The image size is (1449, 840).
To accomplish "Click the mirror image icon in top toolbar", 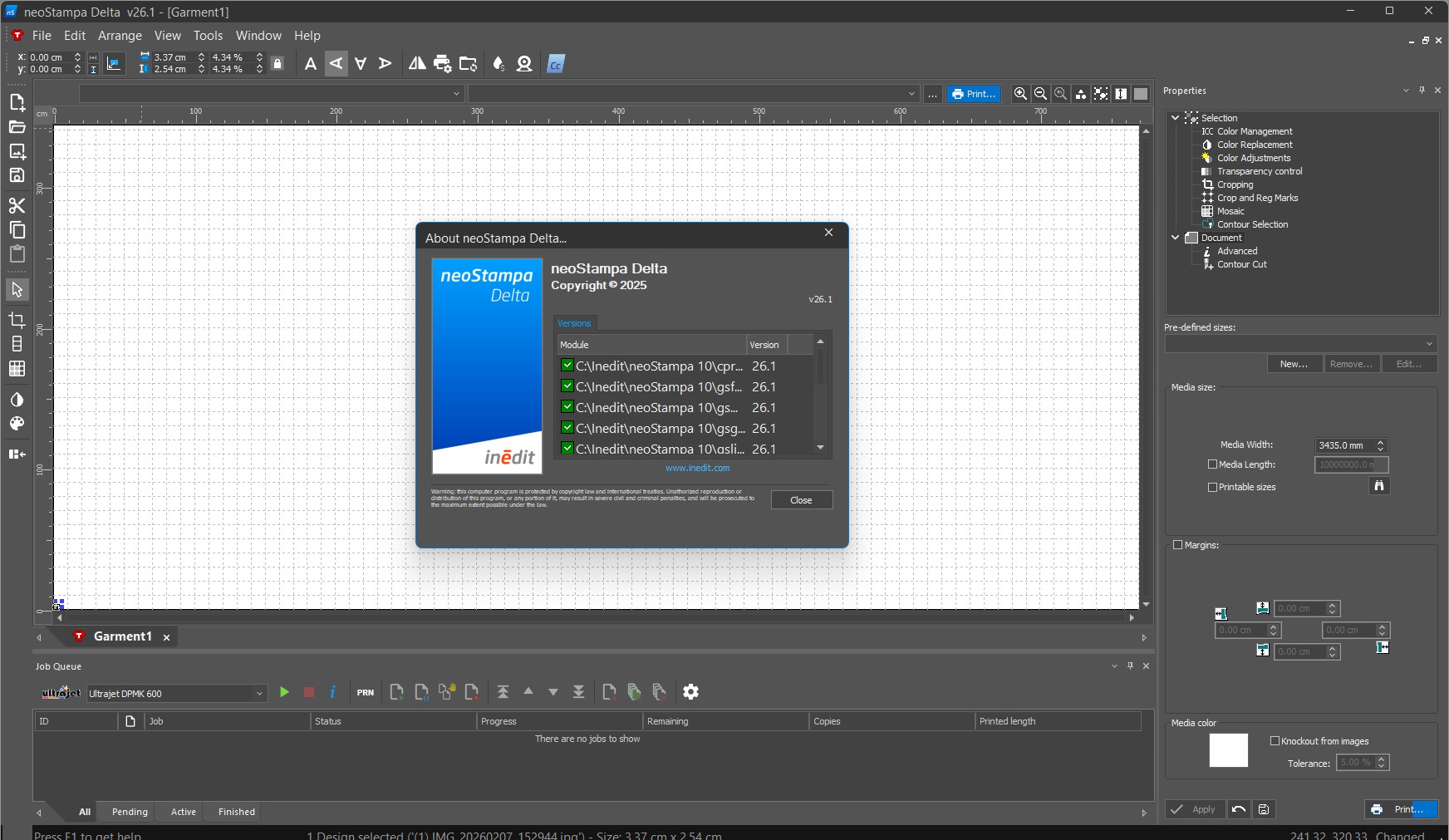I will (x=417, y=64).
